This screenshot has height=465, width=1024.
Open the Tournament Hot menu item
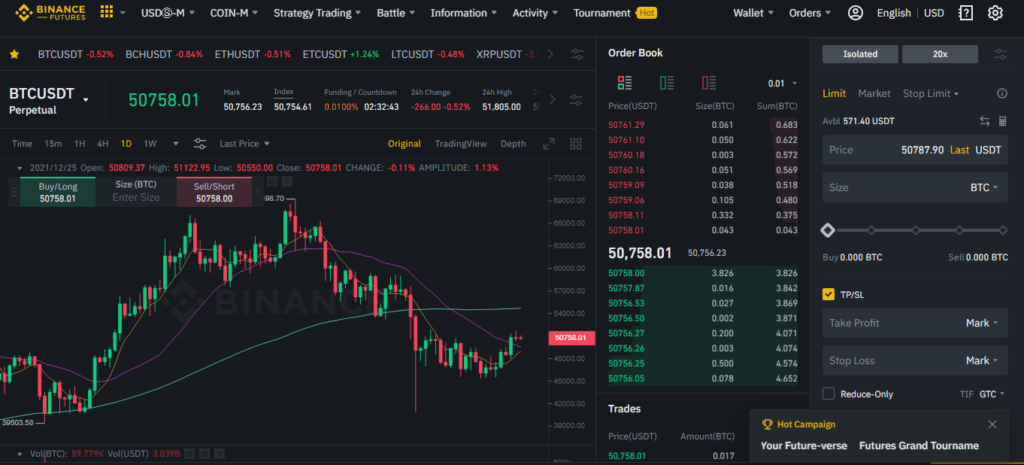point(615,12)
